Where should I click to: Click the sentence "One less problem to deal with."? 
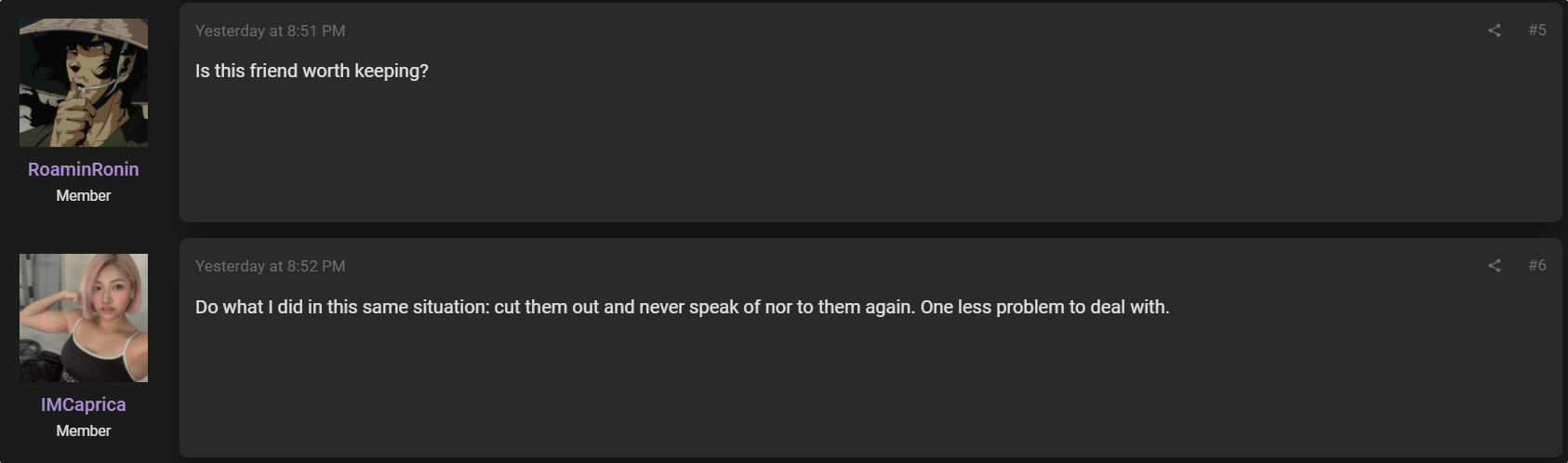(x=1044, y=307)
